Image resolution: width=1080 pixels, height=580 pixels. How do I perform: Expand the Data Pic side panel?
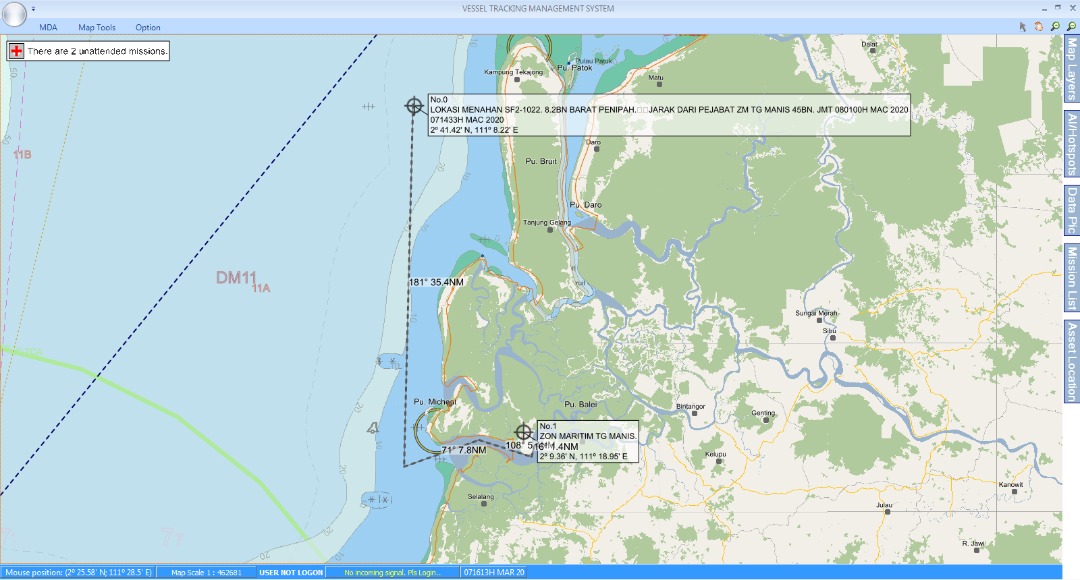(1071, 211)
